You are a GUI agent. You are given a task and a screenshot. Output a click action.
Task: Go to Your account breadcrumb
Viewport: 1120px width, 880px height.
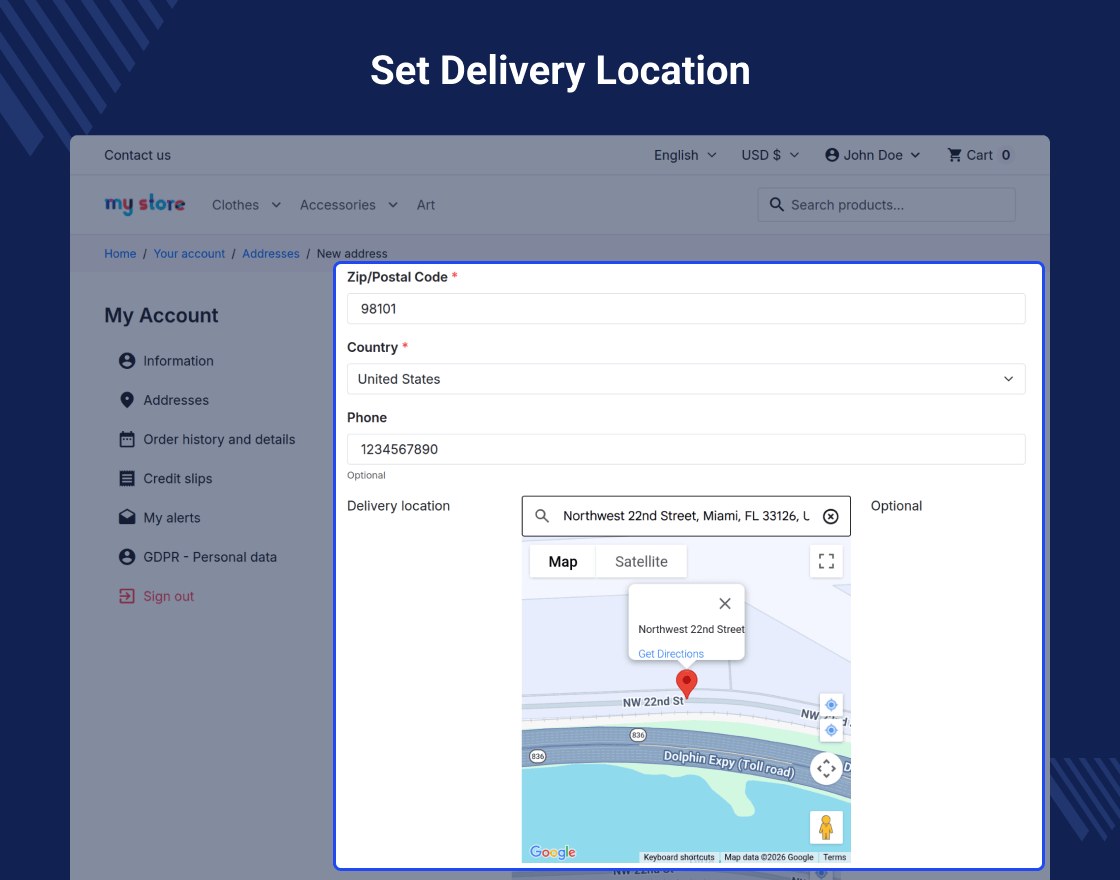(189, 254)
